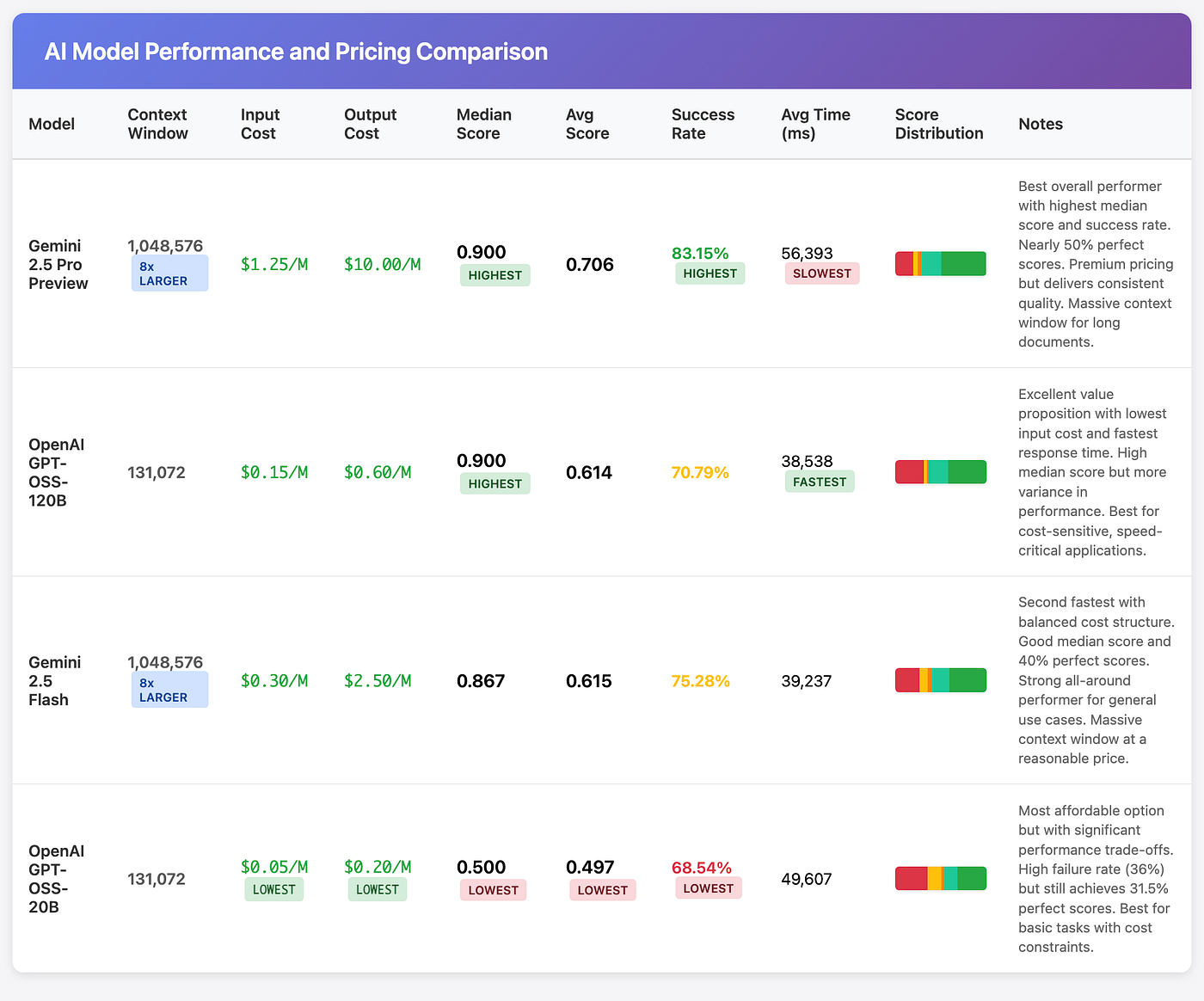Open the Avg Time (ms) column header

coord(815,124)
